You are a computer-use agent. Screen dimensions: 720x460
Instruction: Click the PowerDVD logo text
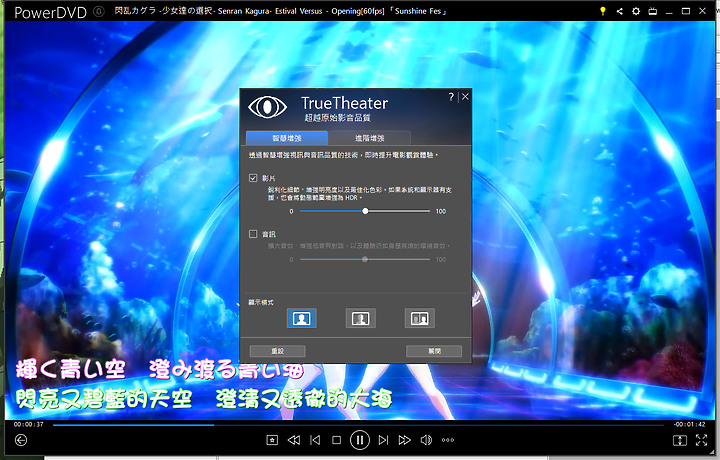click(51, 12)
